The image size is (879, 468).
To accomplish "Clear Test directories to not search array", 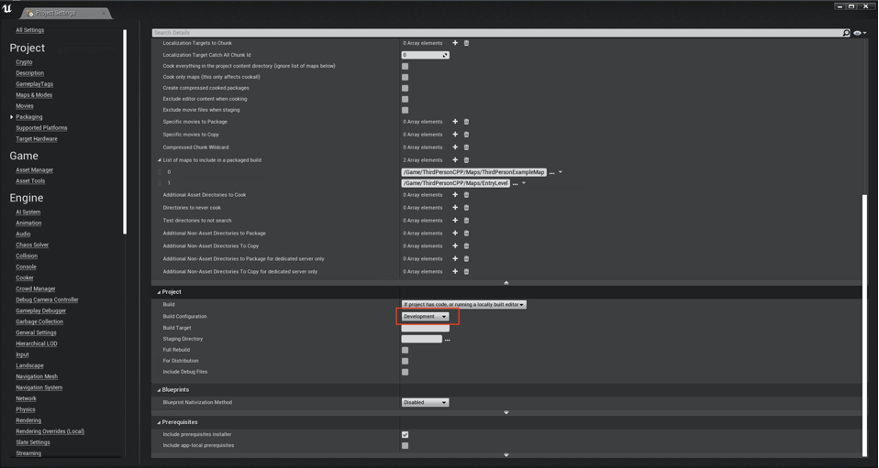I will pos(466,221).
